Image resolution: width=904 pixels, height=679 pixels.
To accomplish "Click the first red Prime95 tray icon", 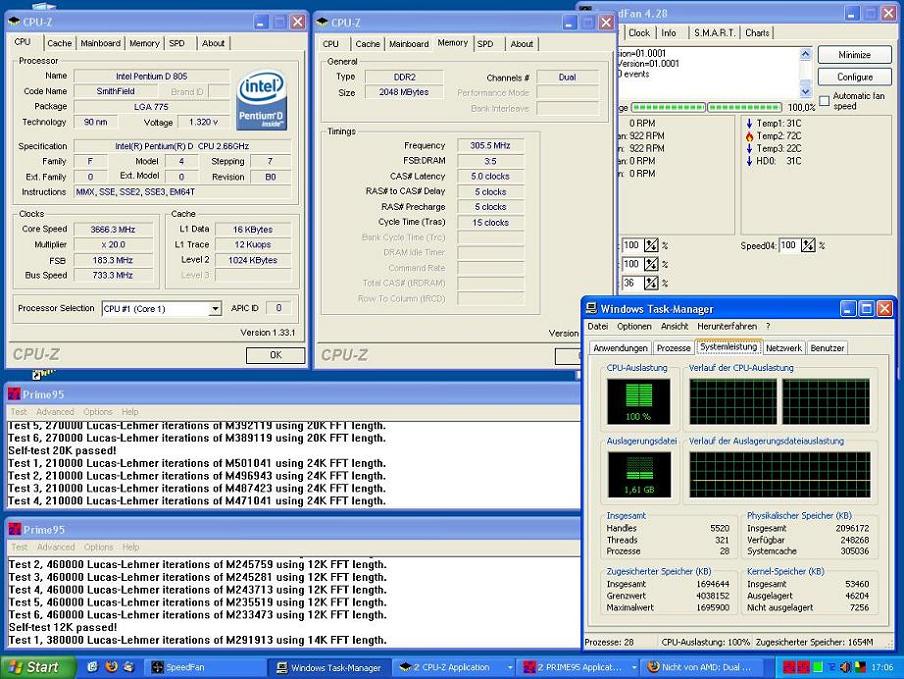I will [789, 667].
